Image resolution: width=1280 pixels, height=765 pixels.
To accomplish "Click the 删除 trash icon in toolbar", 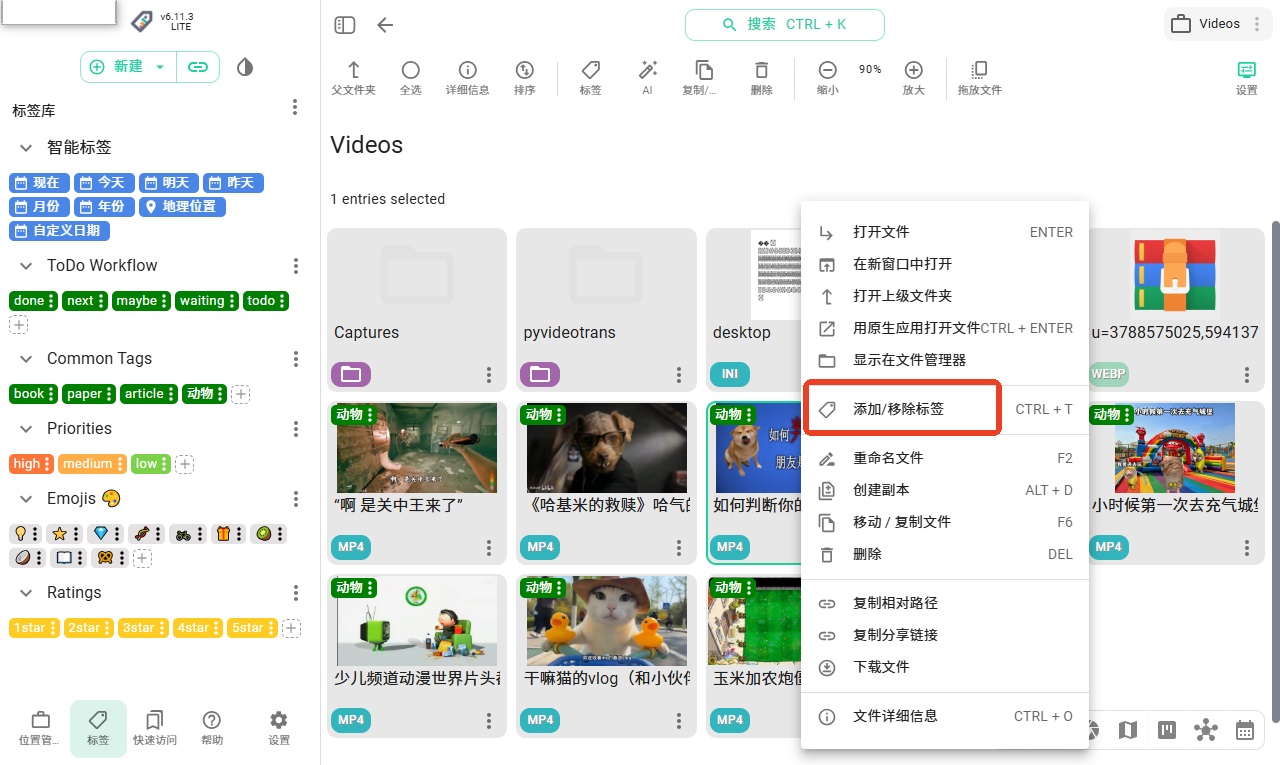I will pos(761,78).
